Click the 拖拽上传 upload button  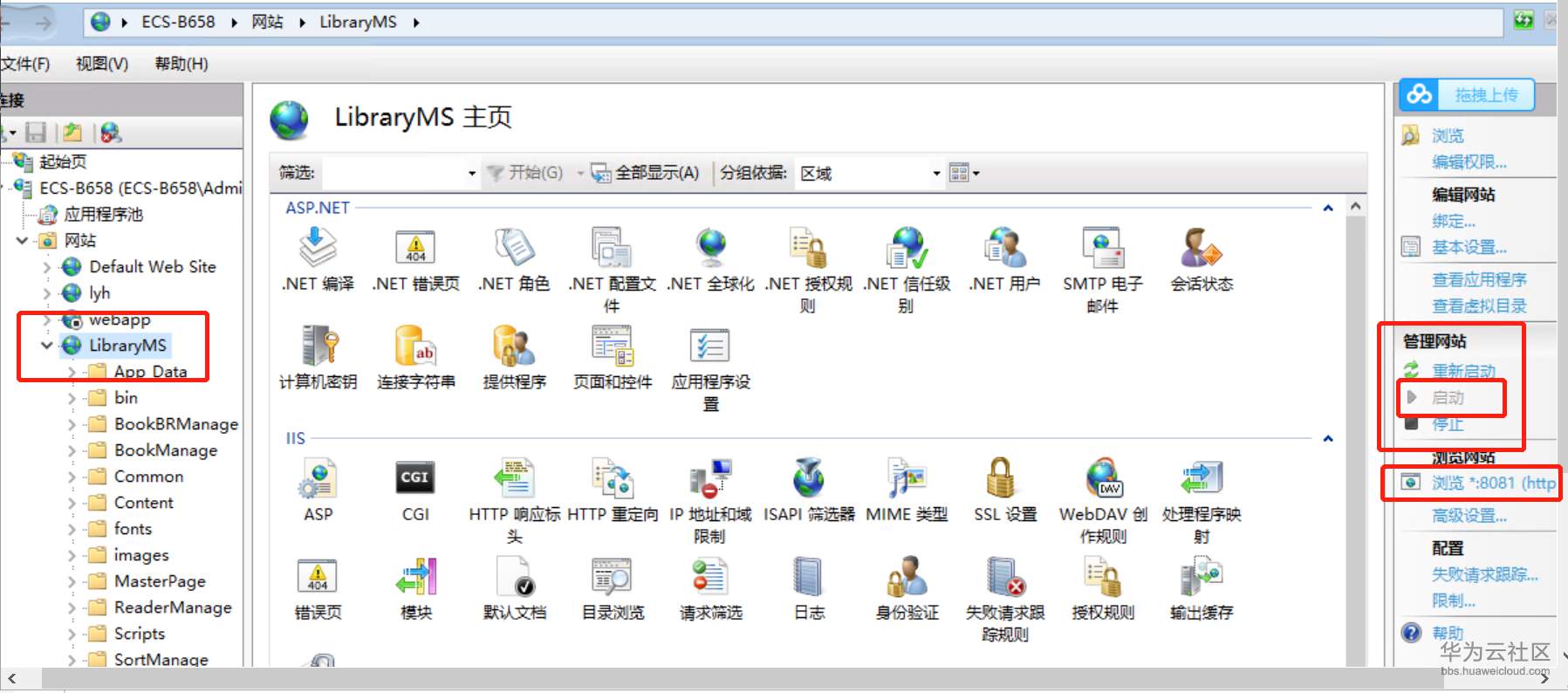pos(1467,95)
